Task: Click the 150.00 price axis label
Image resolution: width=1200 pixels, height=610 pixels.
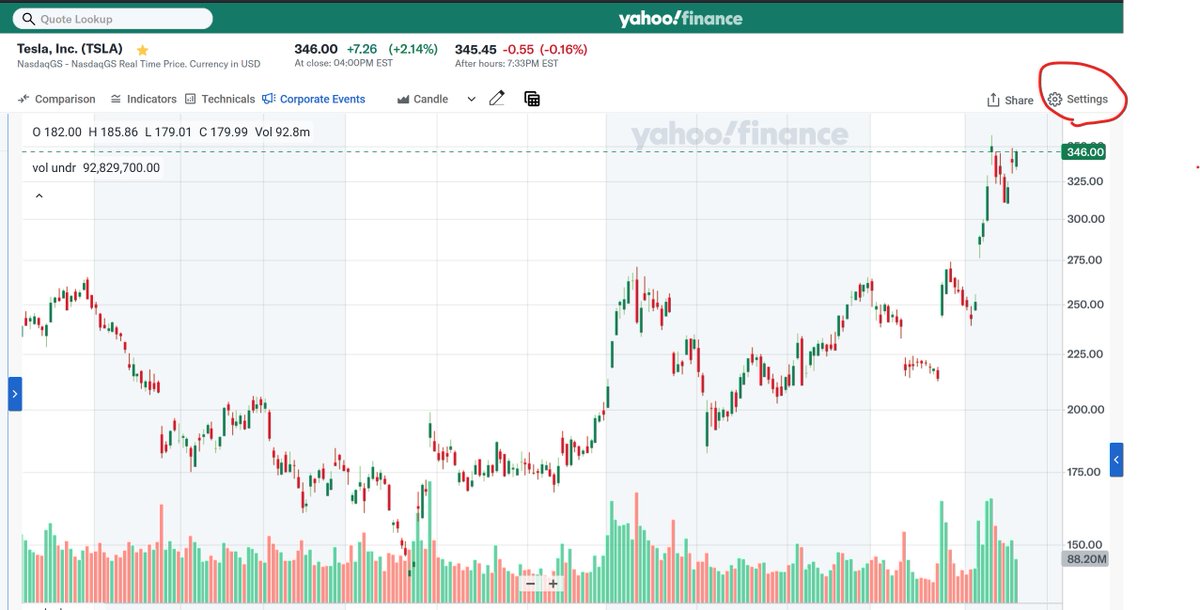Action: click(x=1085, y=545)
